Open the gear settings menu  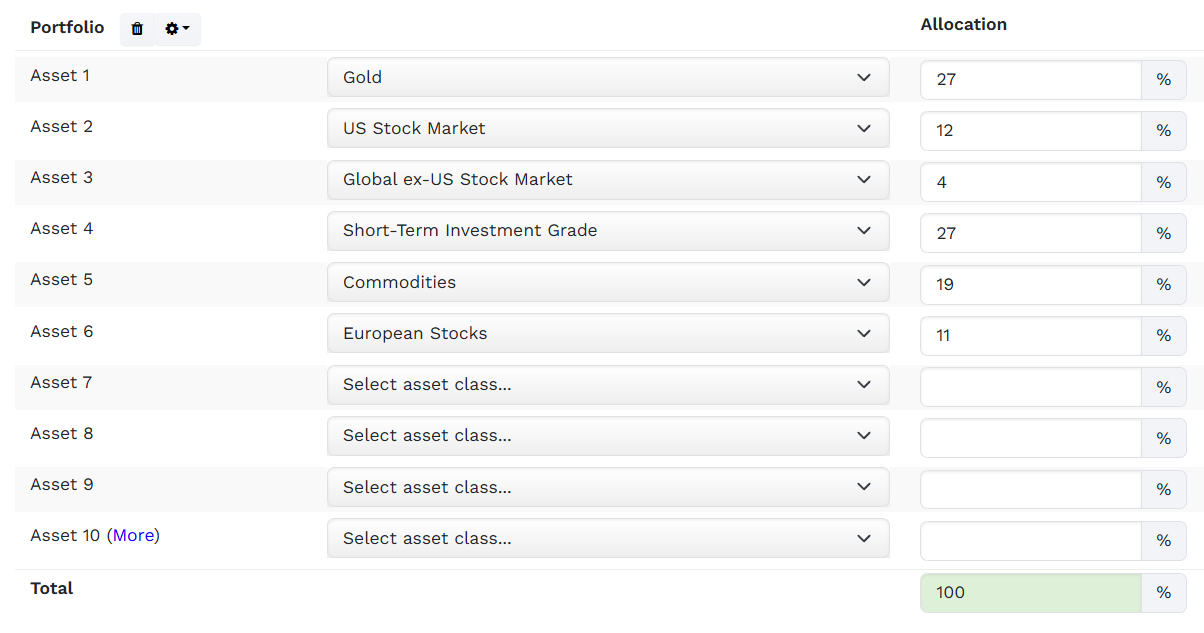177,29
